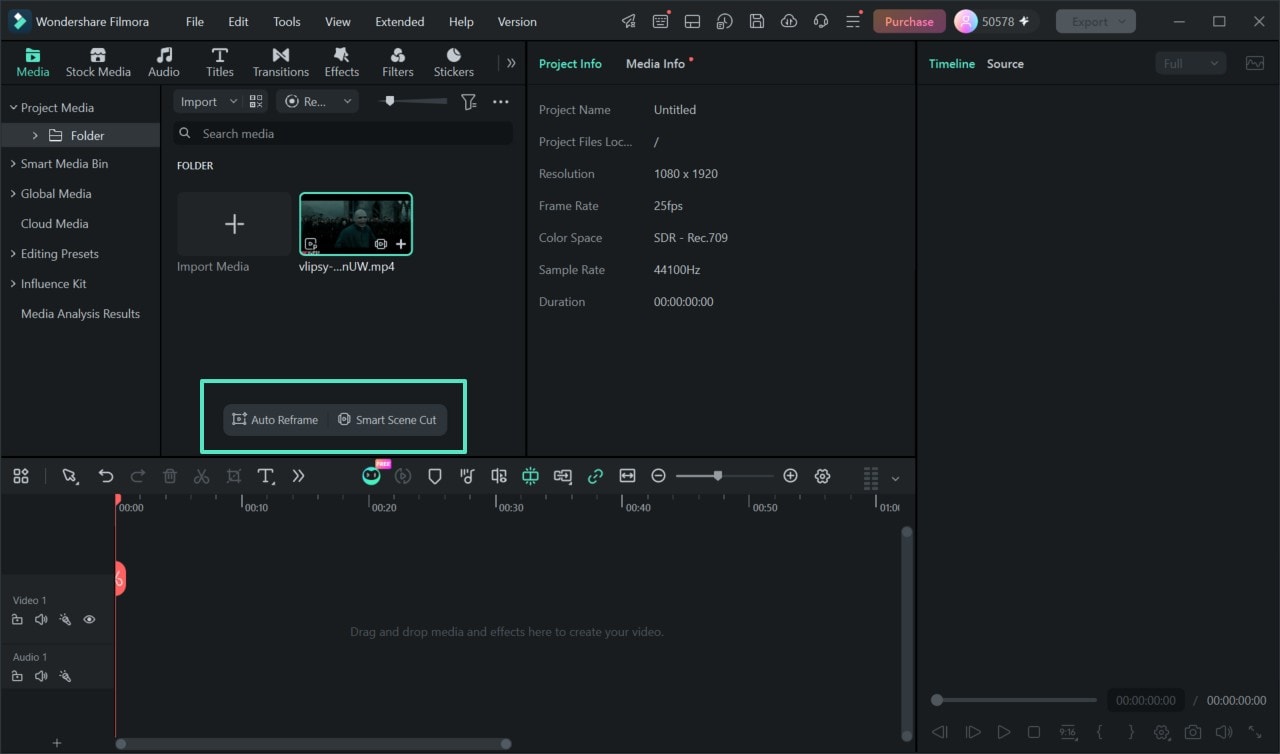Open the Record dropdown
This screenshot has height=754, width=1280.
[318, 102]
